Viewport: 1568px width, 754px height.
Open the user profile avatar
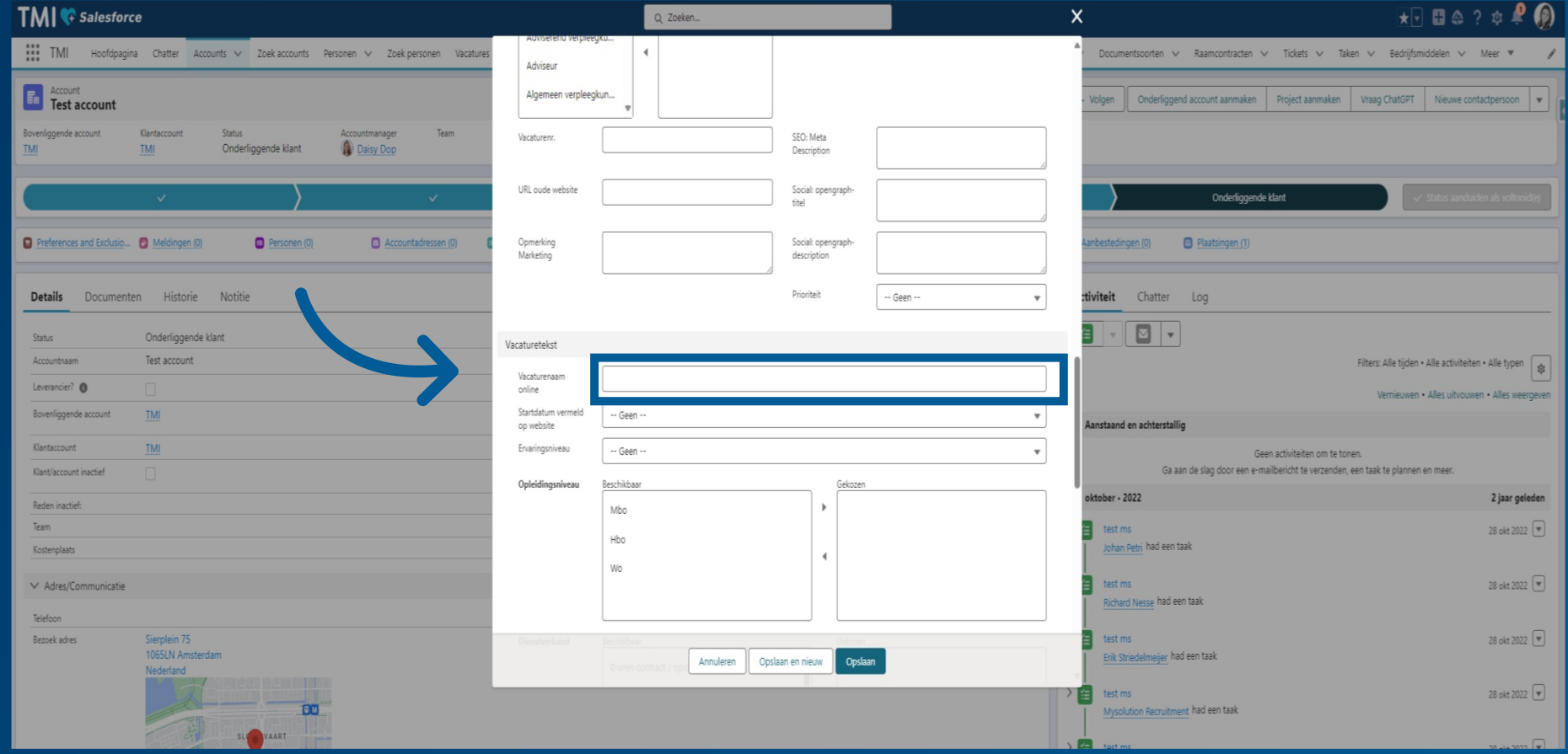1544,17
